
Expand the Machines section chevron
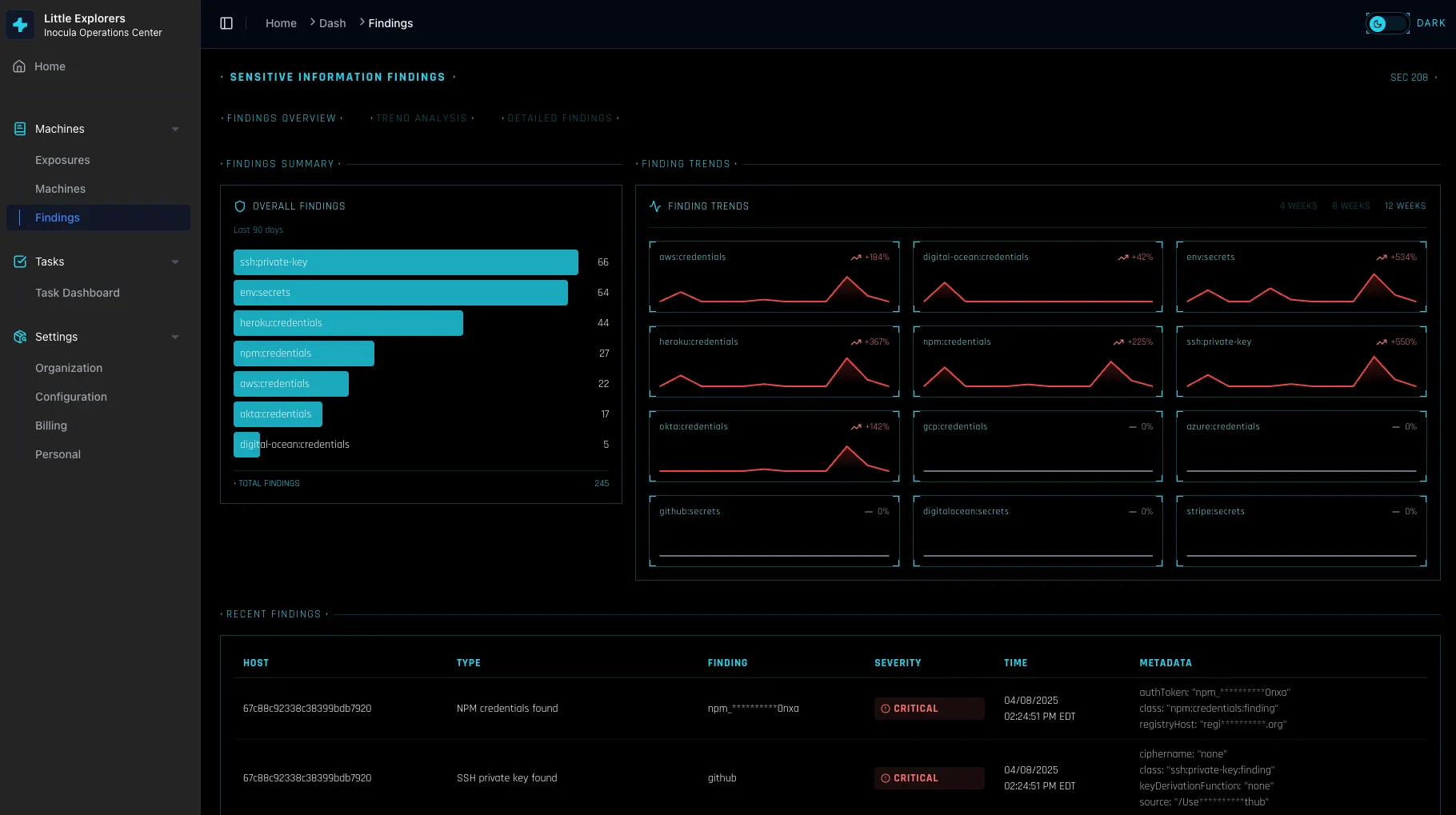[175, 129]
